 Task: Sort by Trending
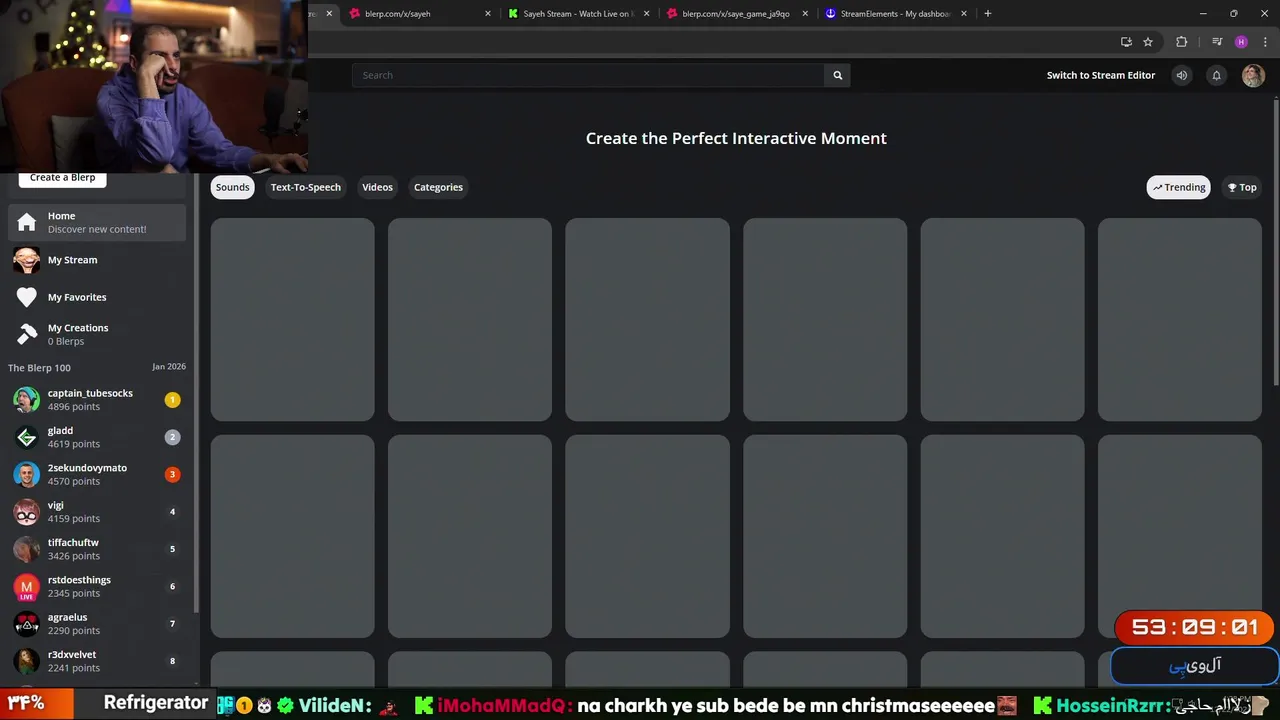1178,187
